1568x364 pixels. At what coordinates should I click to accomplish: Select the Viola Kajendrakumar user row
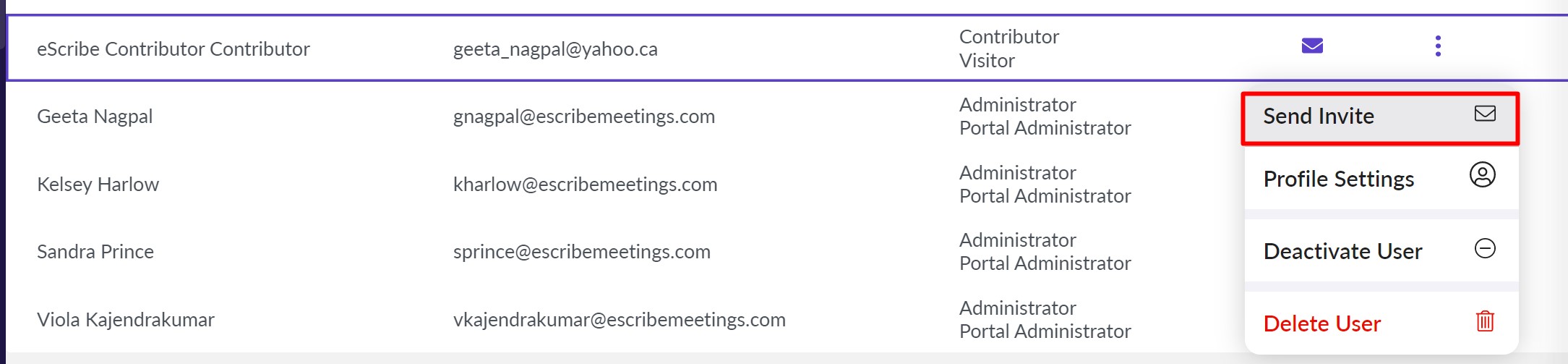pos(126,320)
